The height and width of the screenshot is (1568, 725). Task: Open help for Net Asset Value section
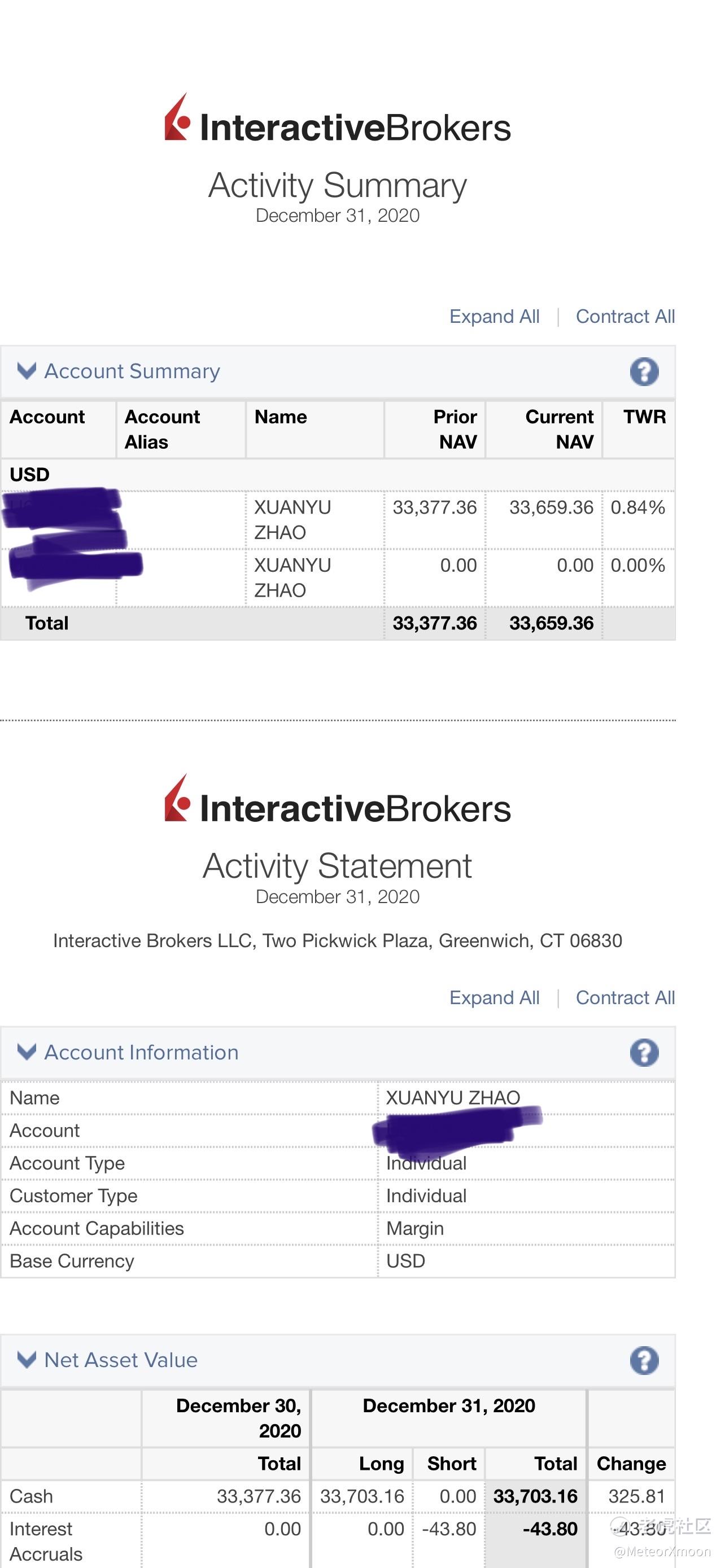(x=644, y=1360)
